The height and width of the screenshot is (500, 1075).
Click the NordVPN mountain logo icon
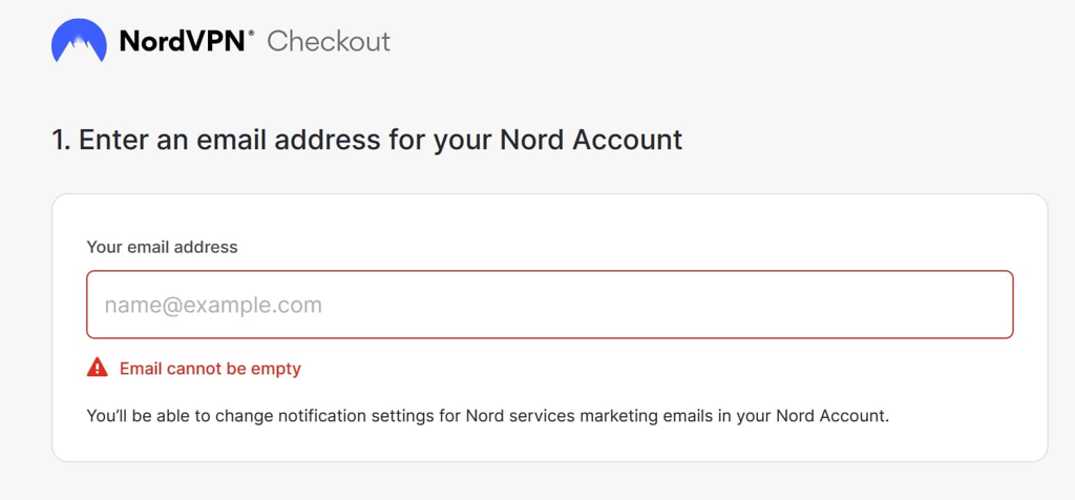[x=79, y=41]
